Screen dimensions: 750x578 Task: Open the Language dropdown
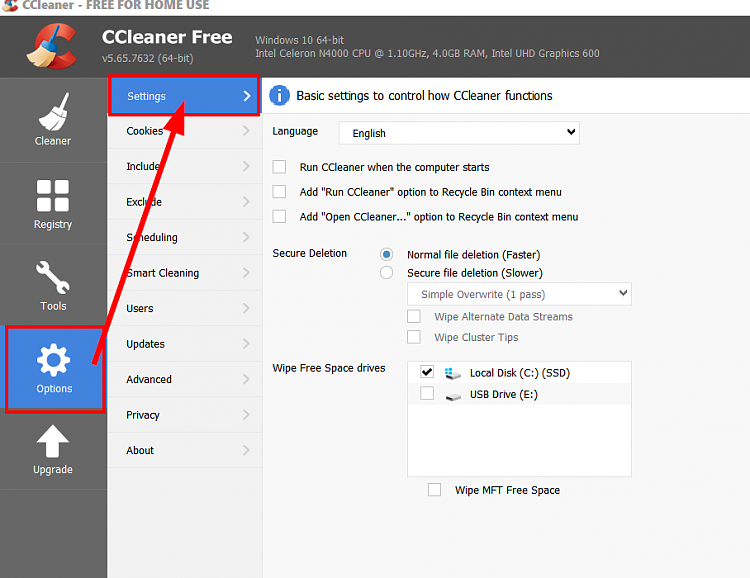click(459, 133)
